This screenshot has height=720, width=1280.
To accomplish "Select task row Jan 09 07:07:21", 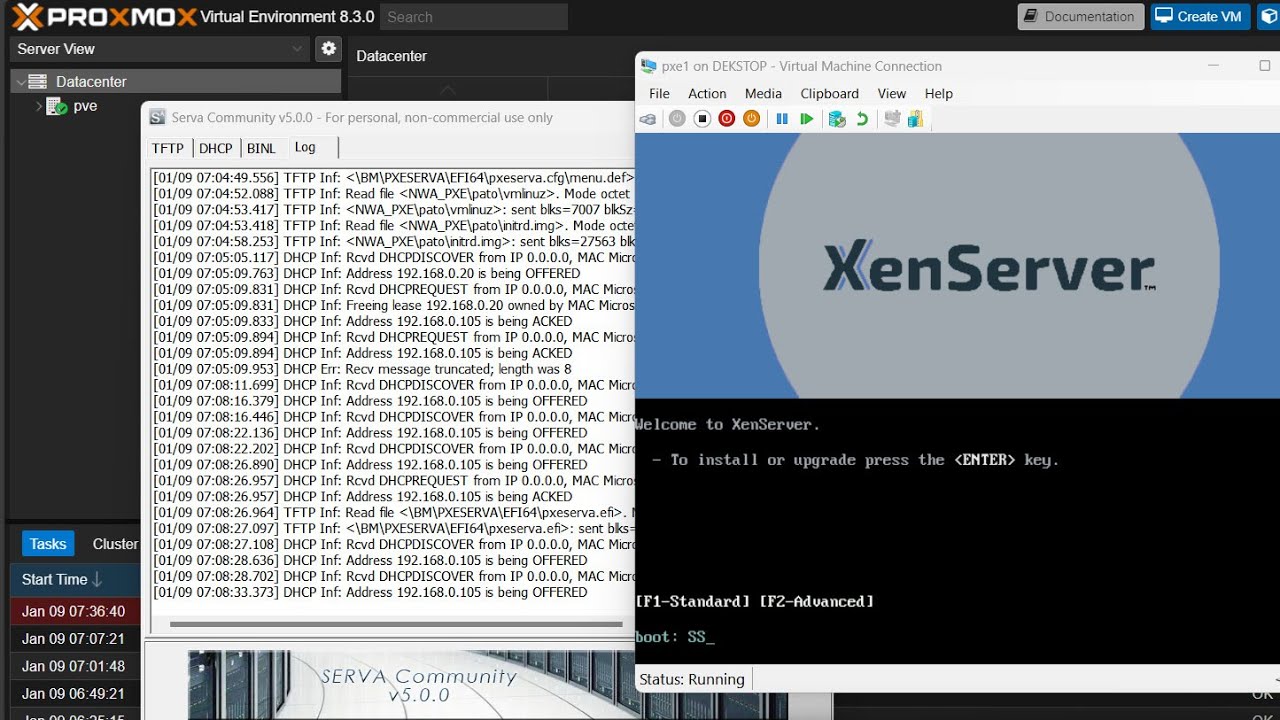I will point(74,638).
